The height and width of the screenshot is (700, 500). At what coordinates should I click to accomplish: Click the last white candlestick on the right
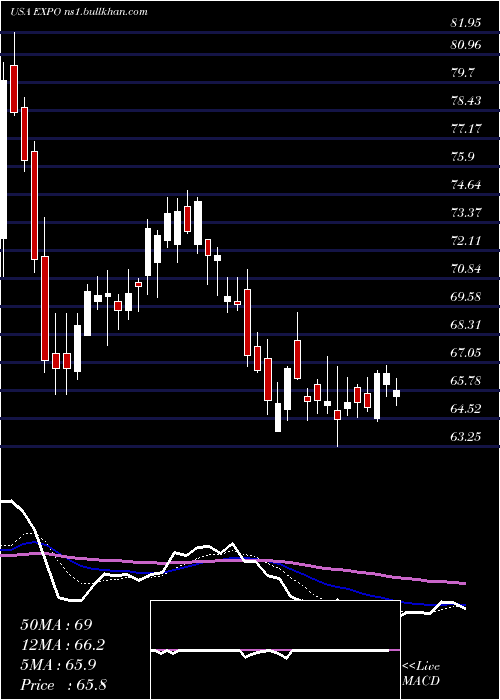point(396,393)
